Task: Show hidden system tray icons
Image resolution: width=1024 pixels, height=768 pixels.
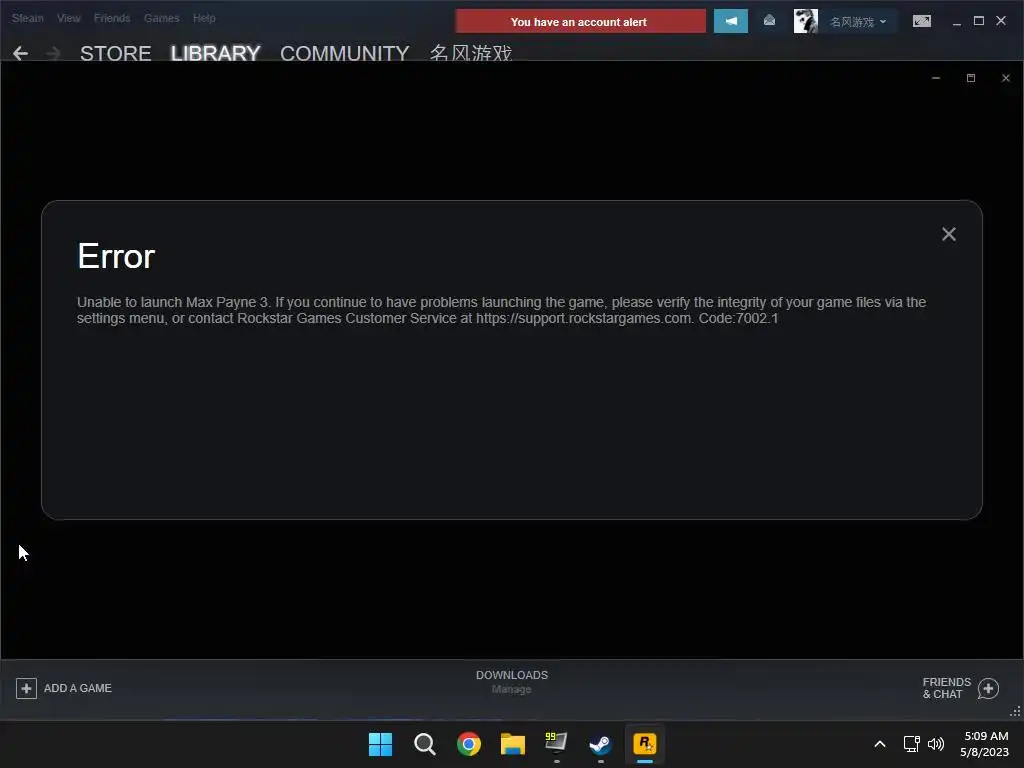Action: 880,744
